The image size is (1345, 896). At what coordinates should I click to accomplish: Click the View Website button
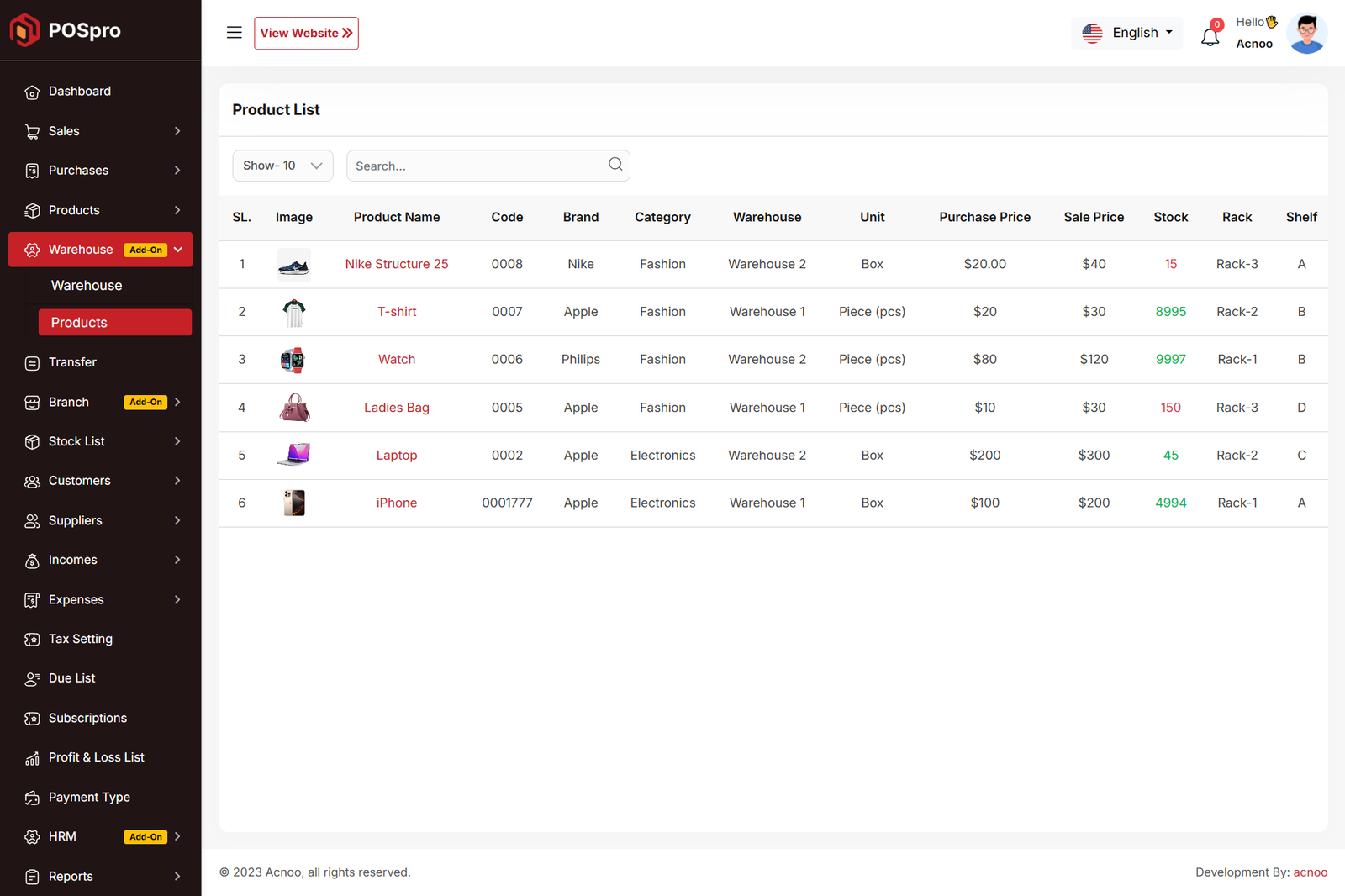(x=306, y=33)
